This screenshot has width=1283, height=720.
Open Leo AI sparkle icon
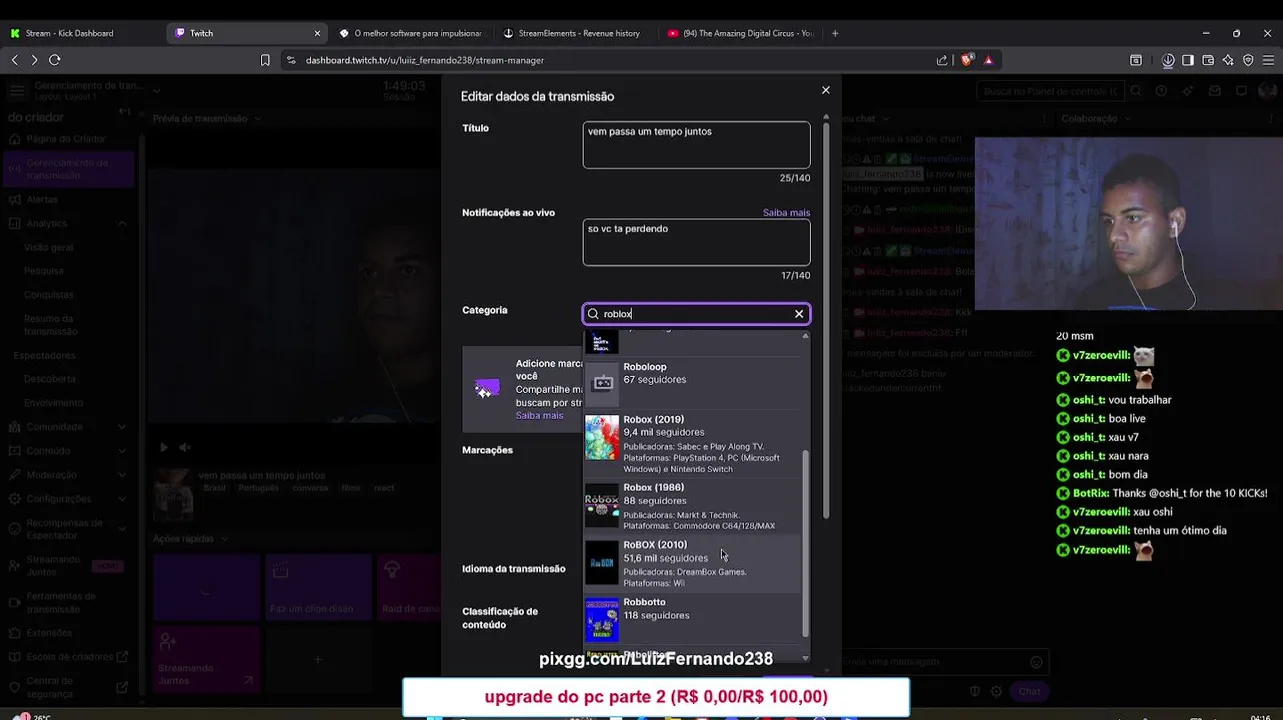point(1228,60)
